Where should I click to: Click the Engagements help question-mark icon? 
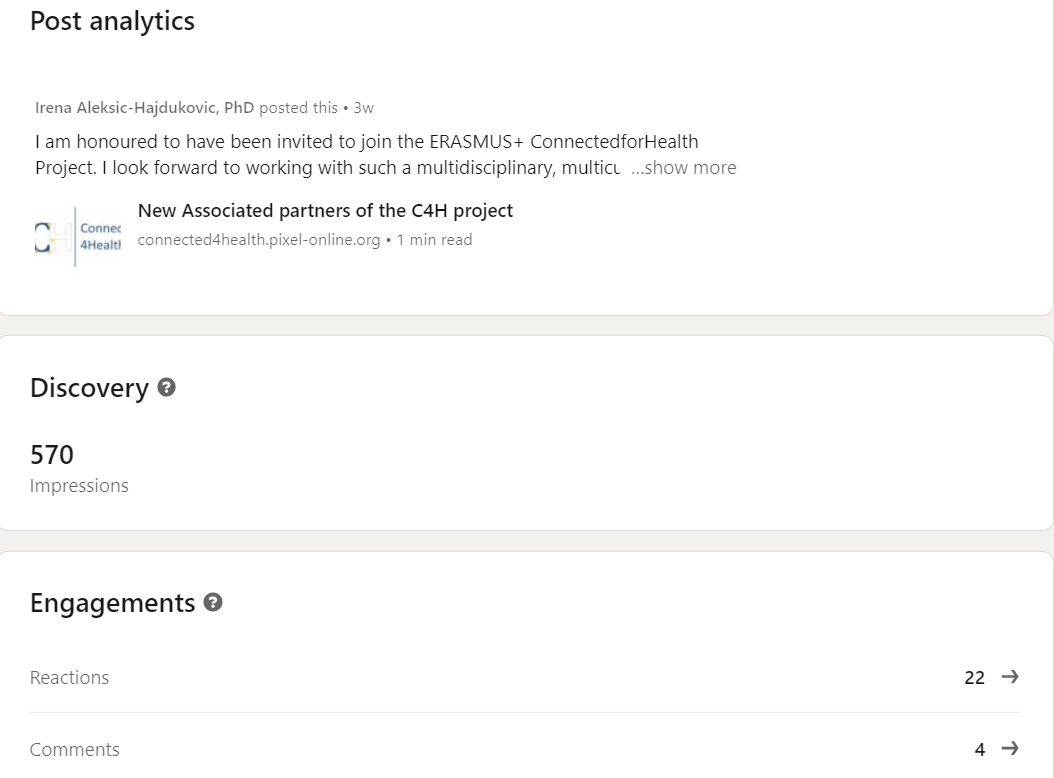coord(212,602)
